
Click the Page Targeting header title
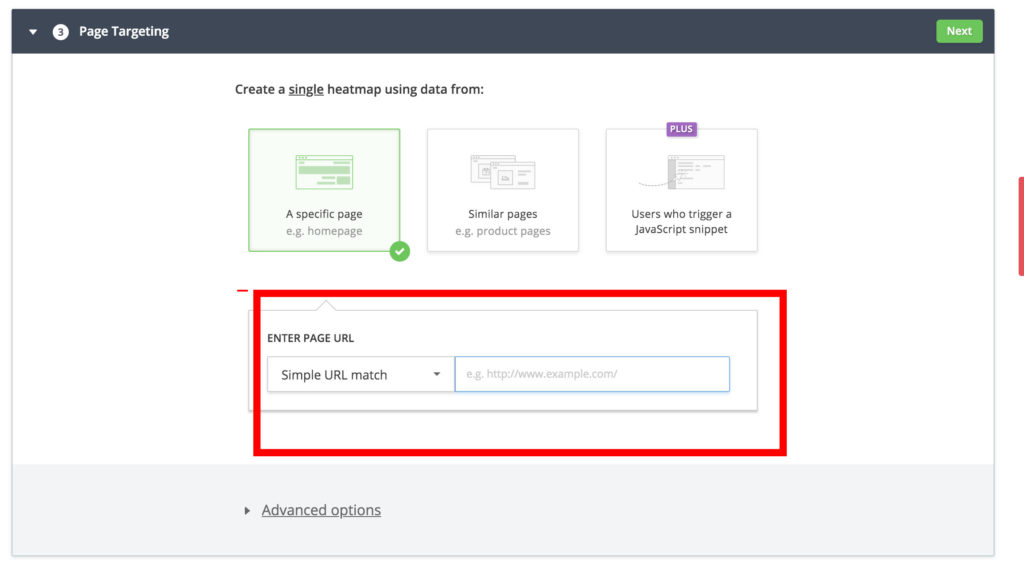coord(124,31)
